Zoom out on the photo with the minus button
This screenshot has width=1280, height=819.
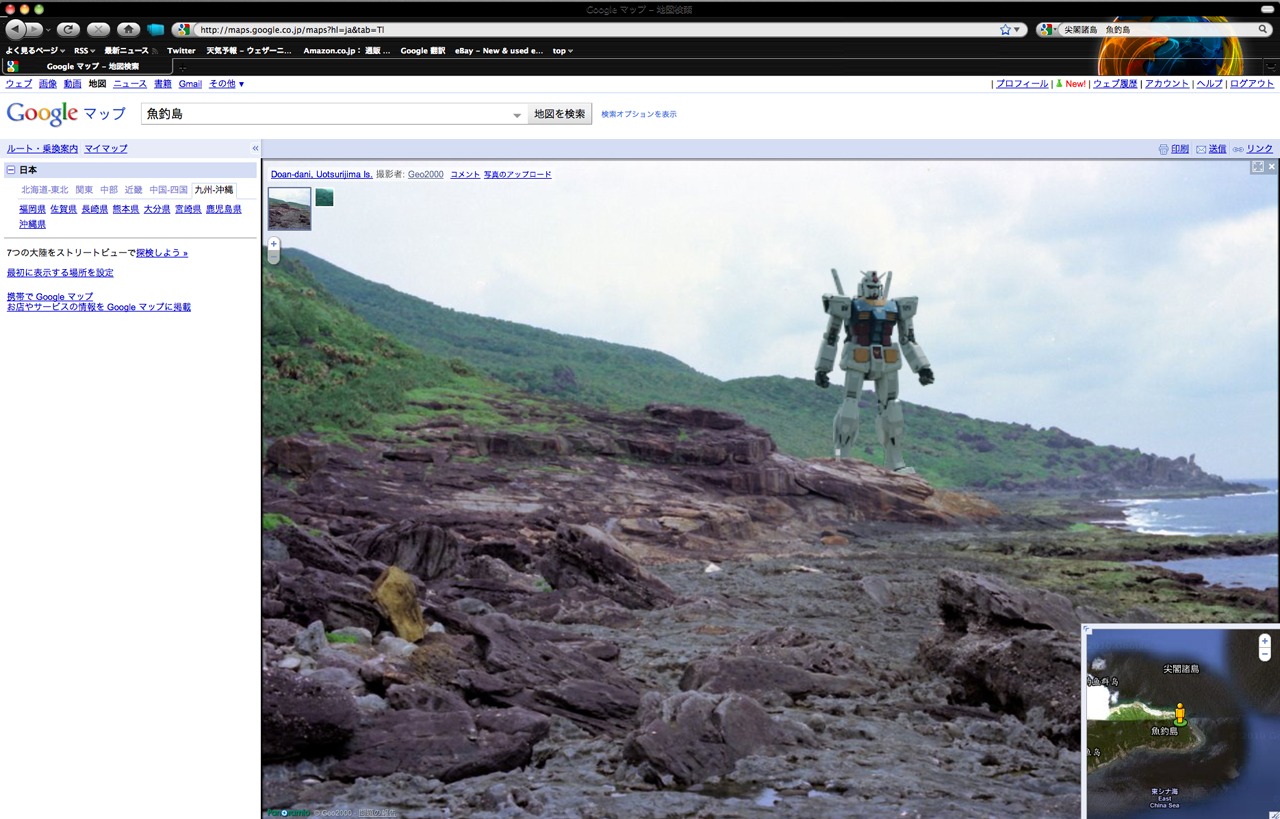point(274,257)
